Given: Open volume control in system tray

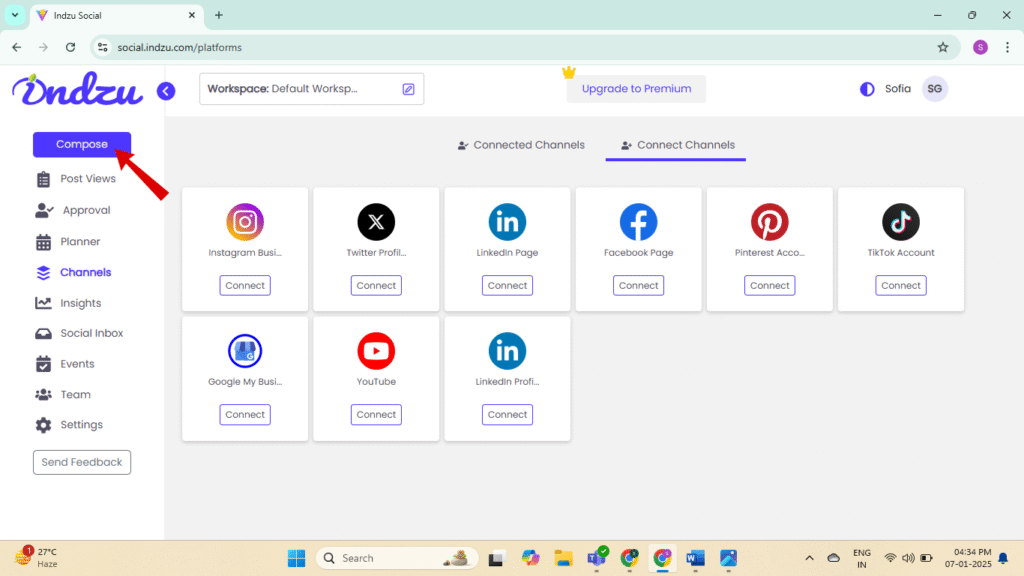Looking at the screenshot, I should (908, 558).
